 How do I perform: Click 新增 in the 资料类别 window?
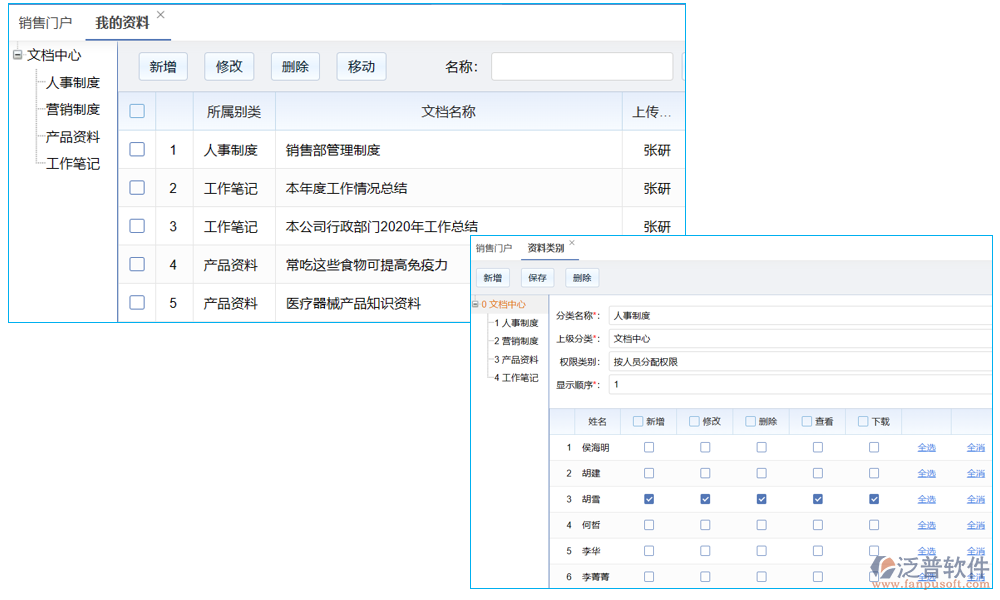492,277
